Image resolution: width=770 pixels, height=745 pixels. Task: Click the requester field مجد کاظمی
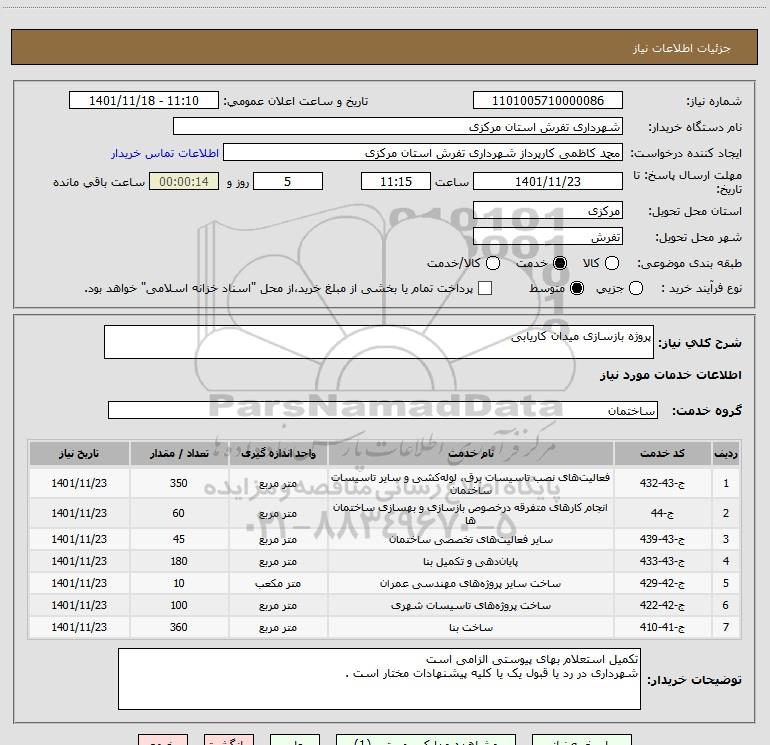coord(423,153)
